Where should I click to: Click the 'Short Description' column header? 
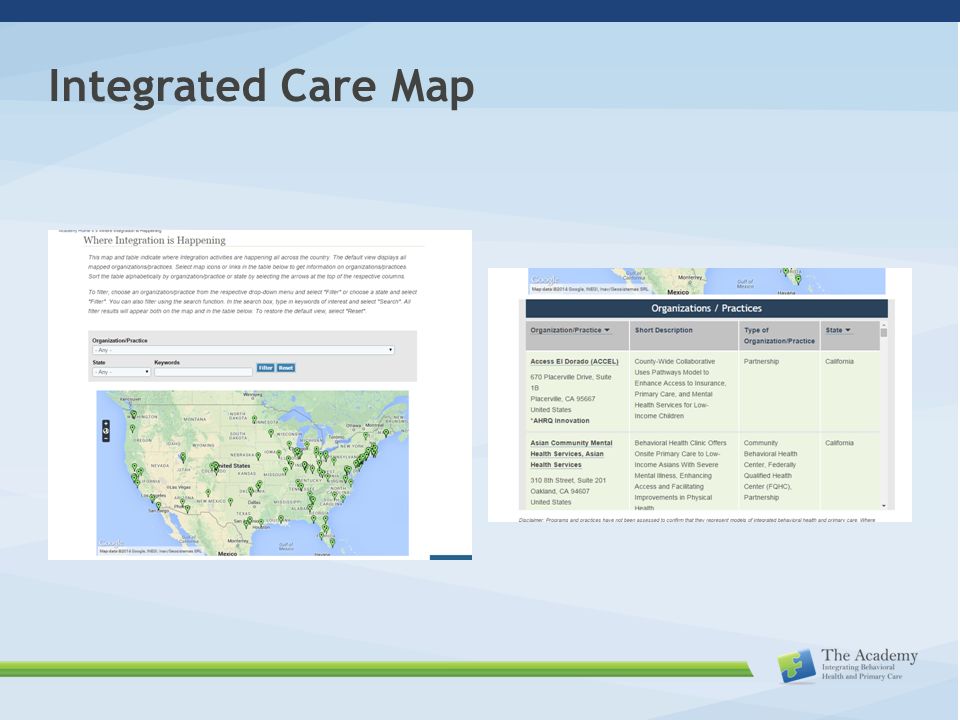coord(664,330)
